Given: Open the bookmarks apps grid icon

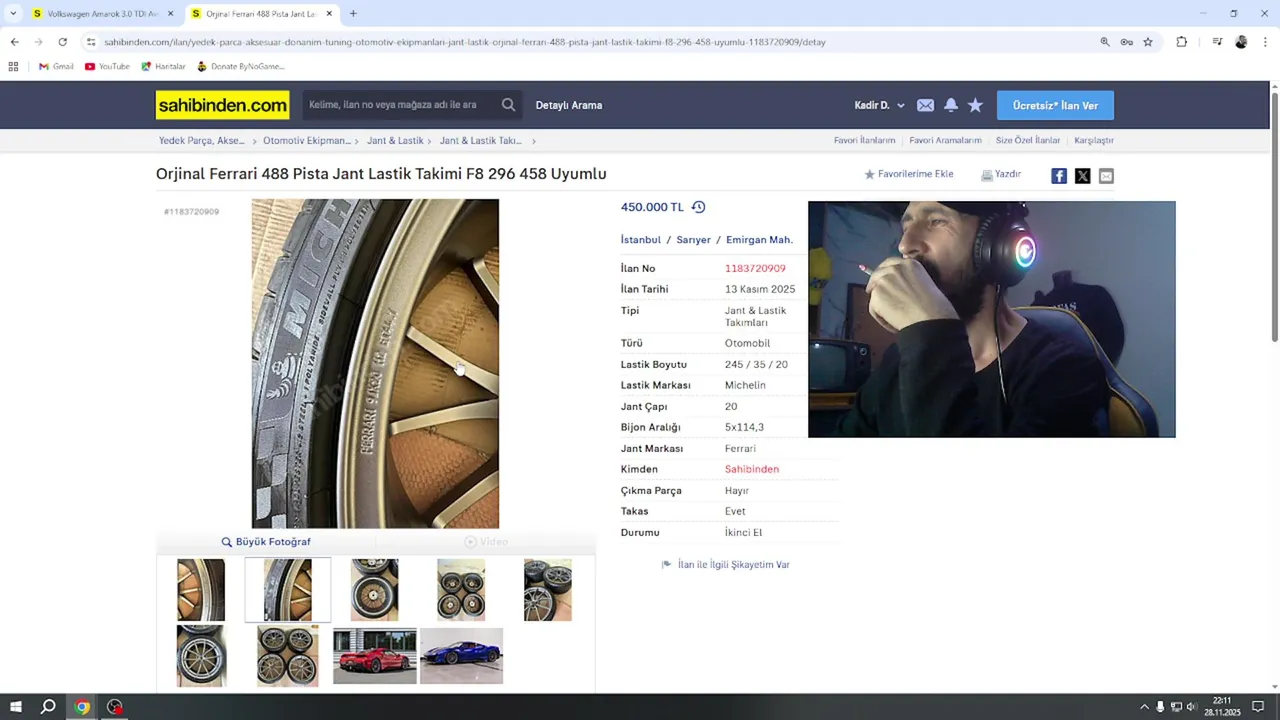Looking at the screenshot, I should pyautogui.click(x=13, y=66).
